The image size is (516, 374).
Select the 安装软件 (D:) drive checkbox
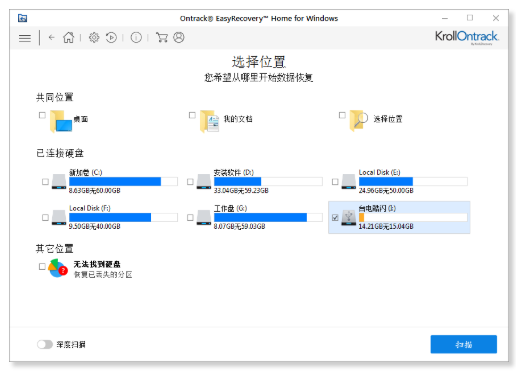[x=190, y=182]
